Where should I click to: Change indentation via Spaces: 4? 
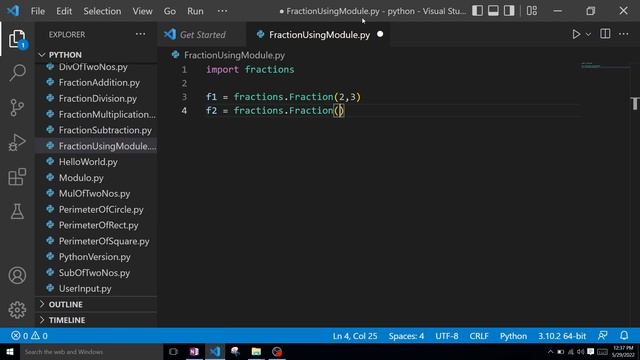(406, 336)
